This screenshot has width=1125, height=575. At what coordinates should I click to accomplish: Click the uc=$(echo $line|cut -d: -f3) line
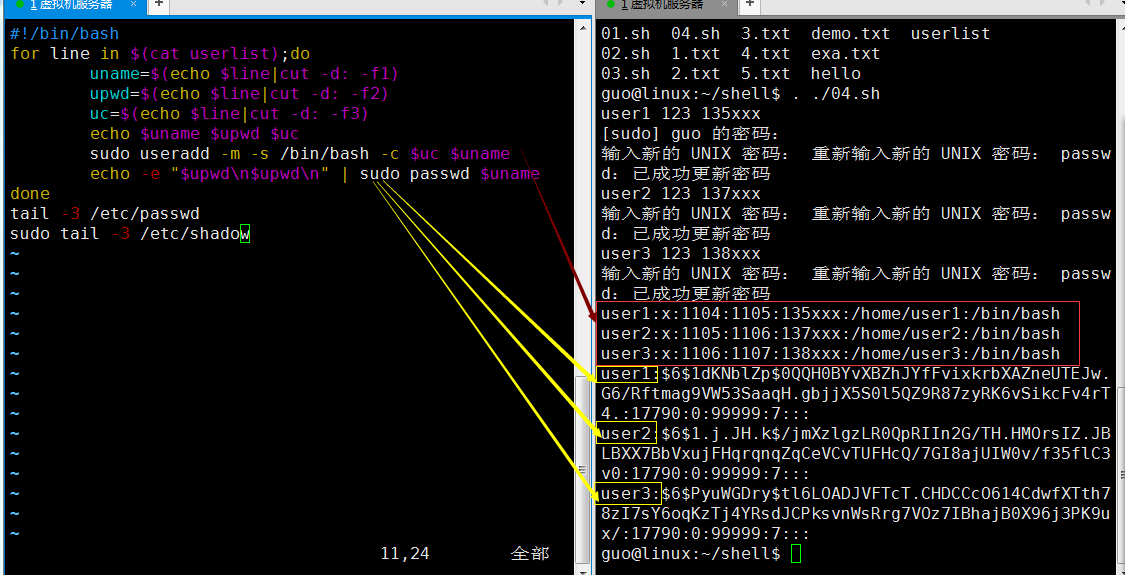click(229, 114)
